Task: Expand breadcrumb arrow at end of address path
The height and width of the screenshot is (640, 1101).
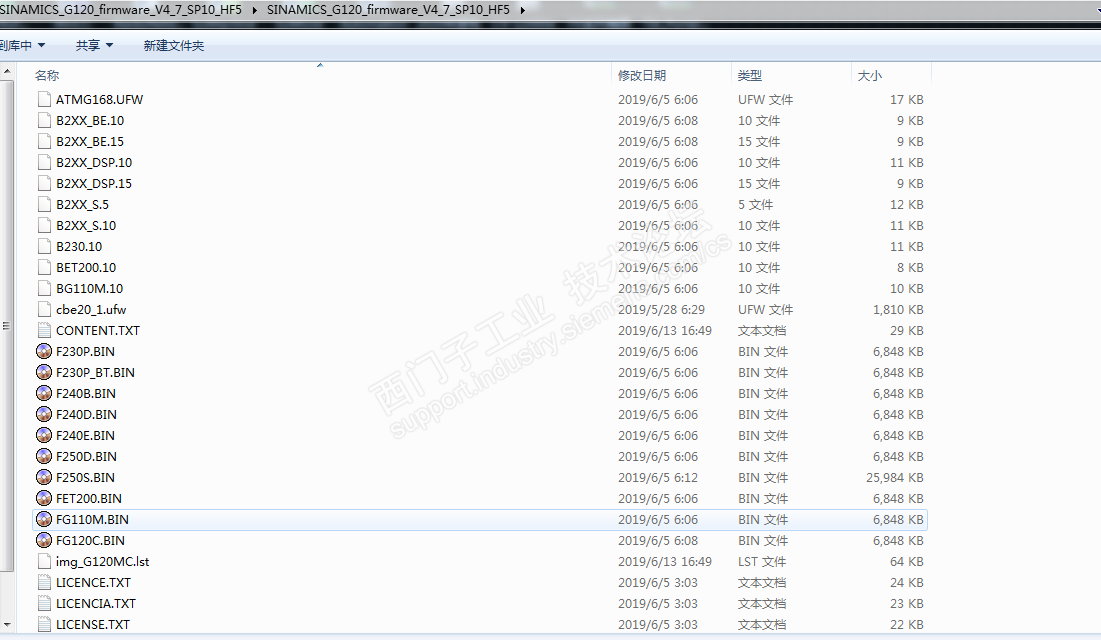Action: click(x=522, y=10)
